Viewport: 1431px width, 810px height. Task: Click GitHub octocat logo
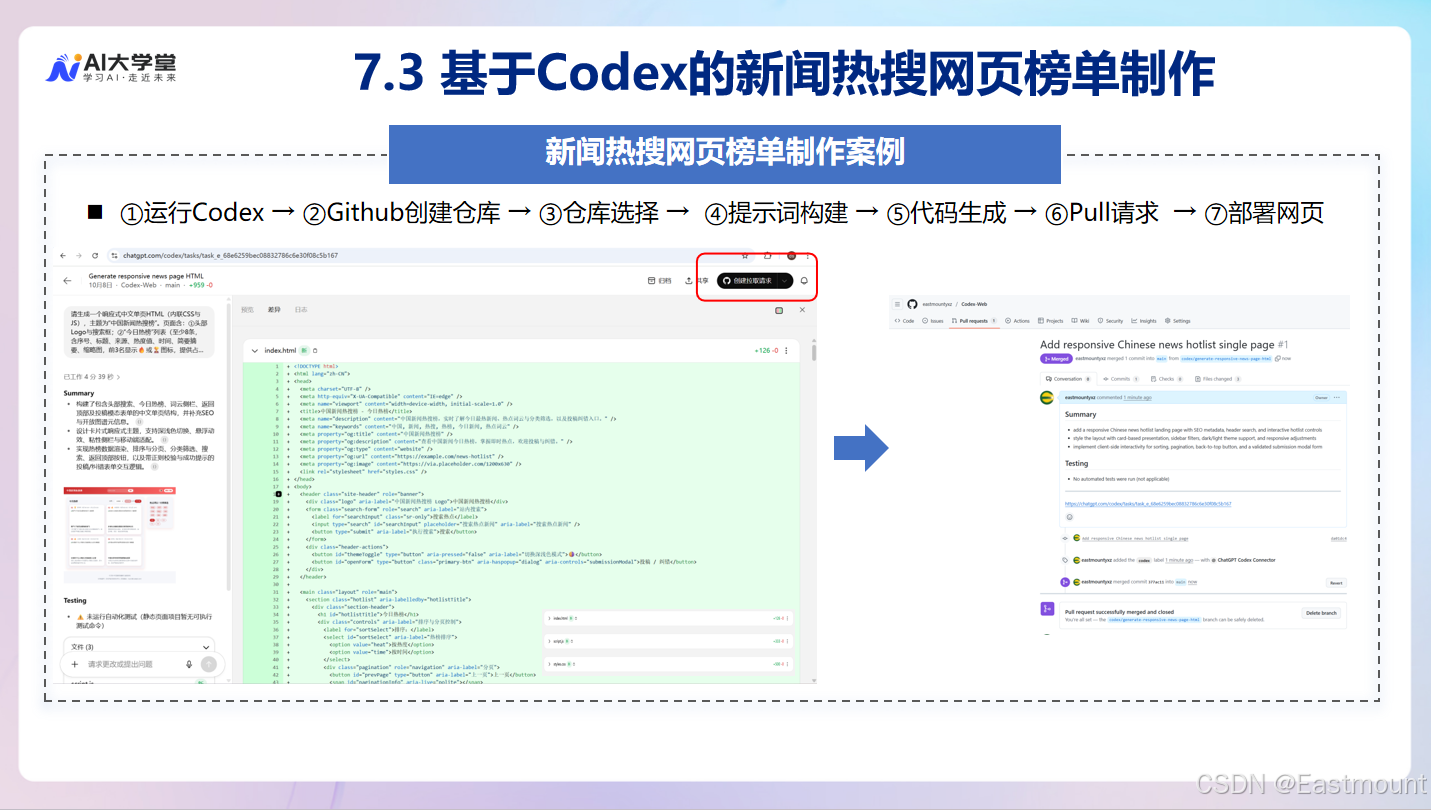(x=912, y=304)
